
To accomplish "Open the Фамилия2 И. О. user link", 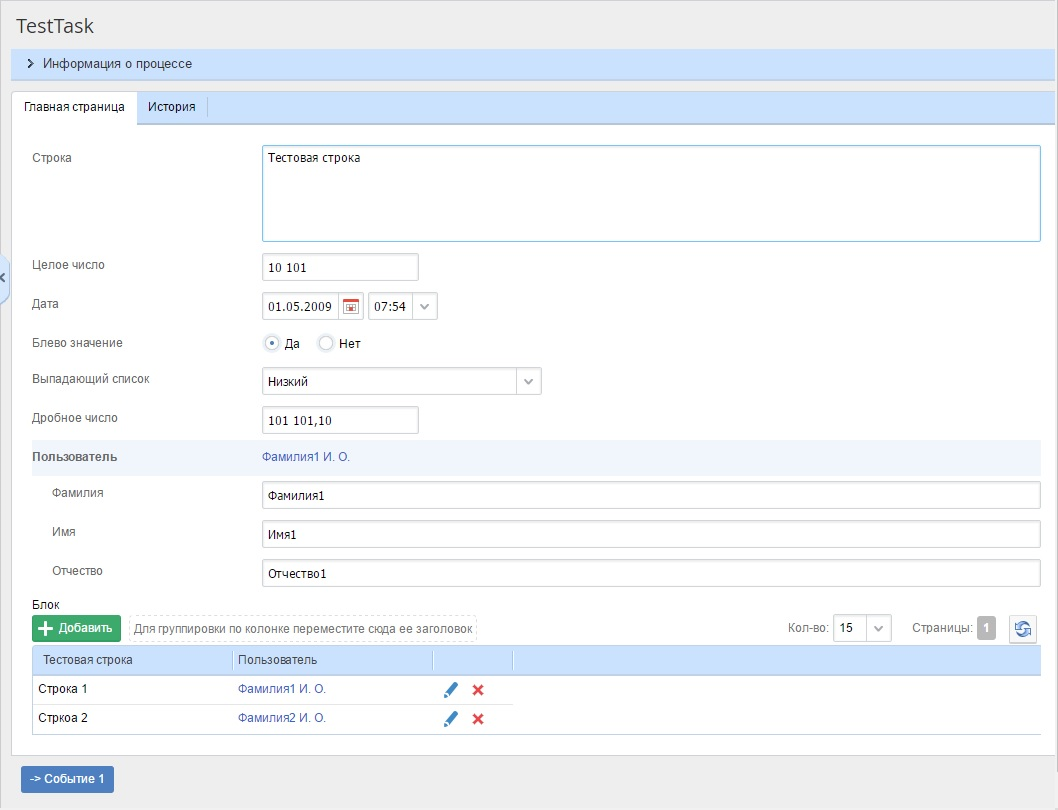I will pyautogui.click(x=282, y=718).
